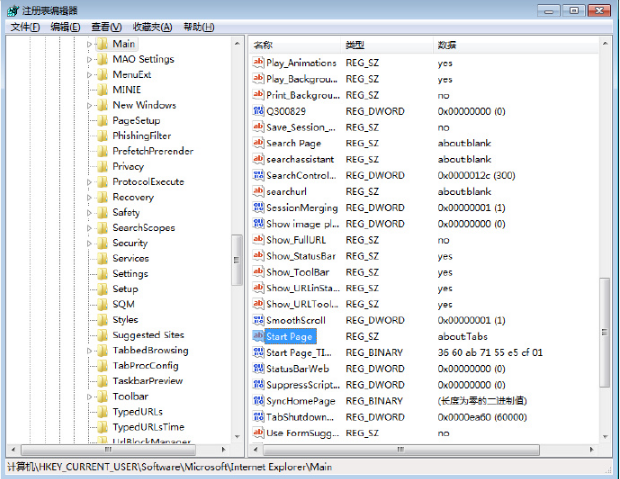Click the values pane scroll-right arrow

coord(592,449)
